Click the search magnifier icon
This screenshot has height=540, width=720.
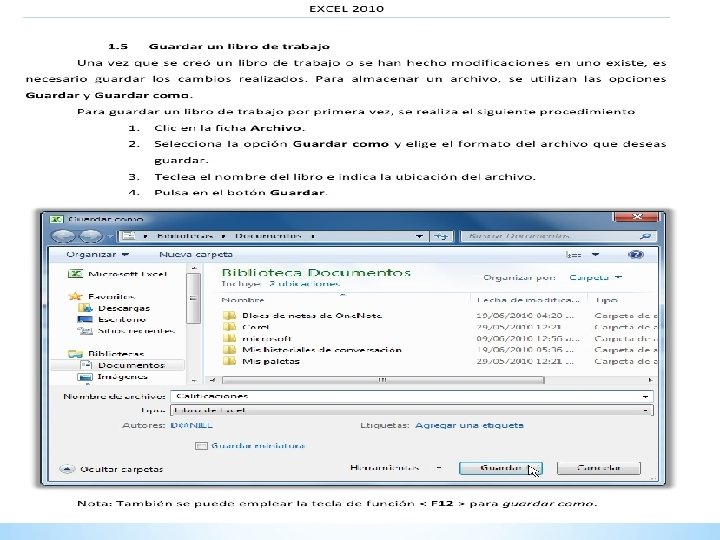tap(645, 236)
